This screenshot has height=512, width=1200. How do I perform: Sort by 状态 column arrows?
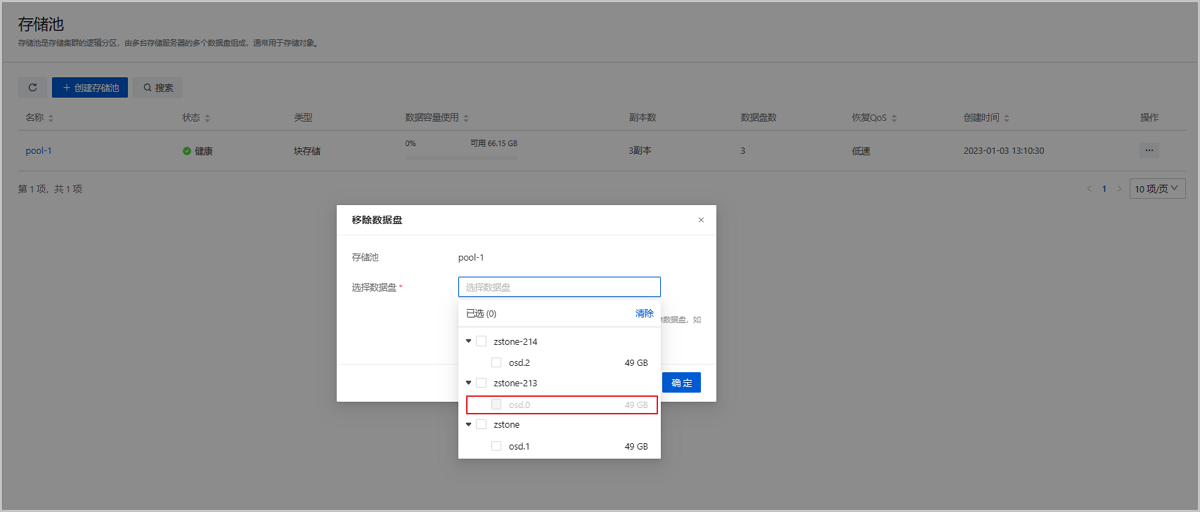click(x=208, y=118)
